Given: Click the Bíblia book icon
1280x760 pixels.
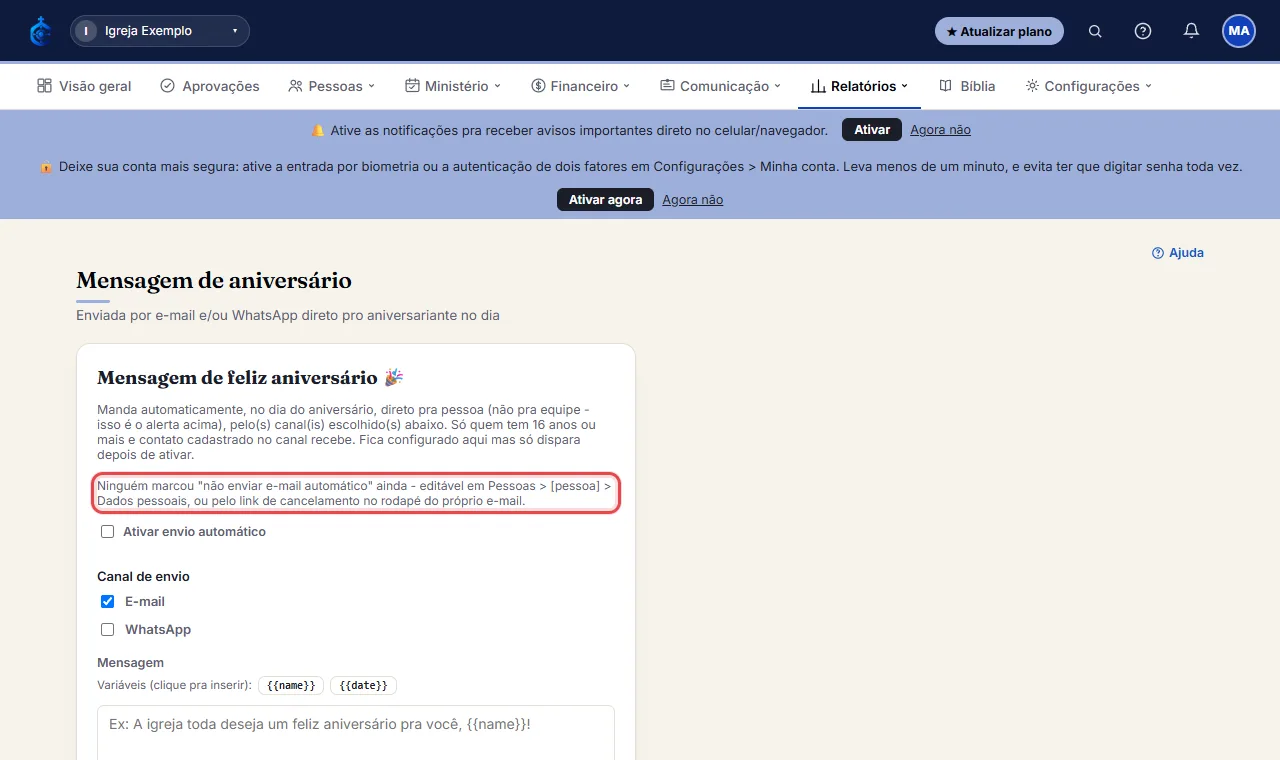Looking at the screenshot, I should click(x=946, y=86).
